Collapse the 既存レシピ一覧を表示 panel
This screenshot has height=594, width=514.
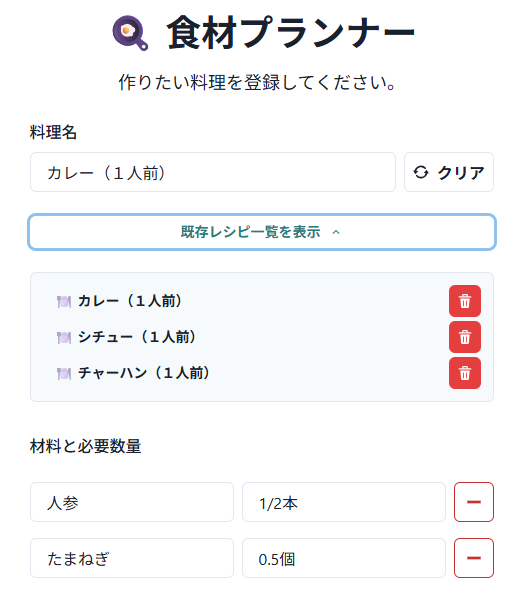point(262,232)
